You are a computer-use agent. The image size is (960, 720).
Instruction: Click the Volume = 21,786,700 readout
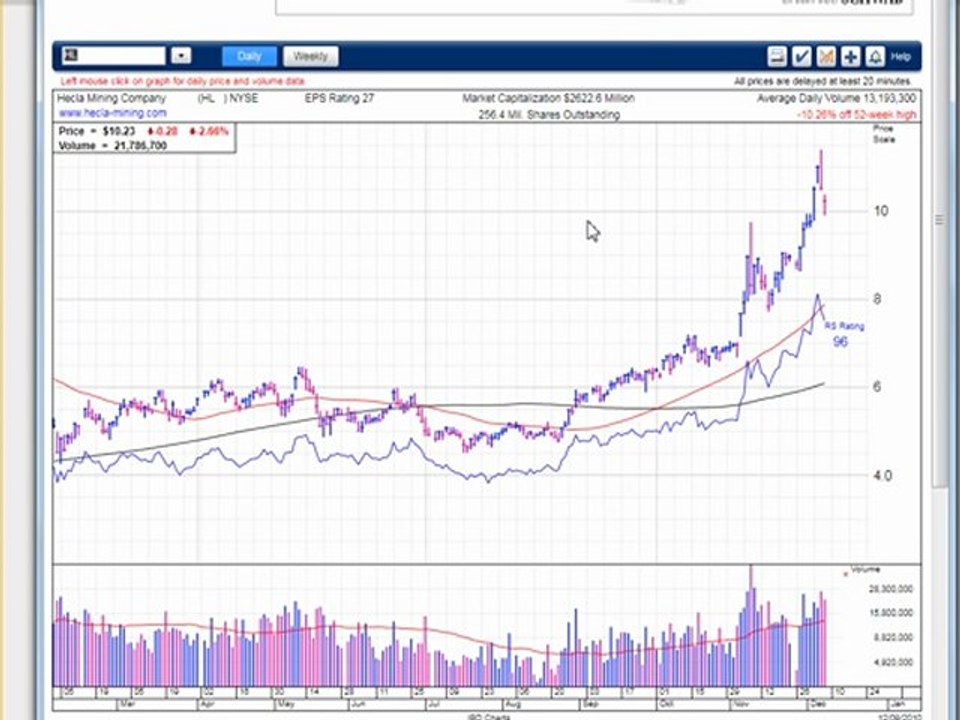point(113,146)
